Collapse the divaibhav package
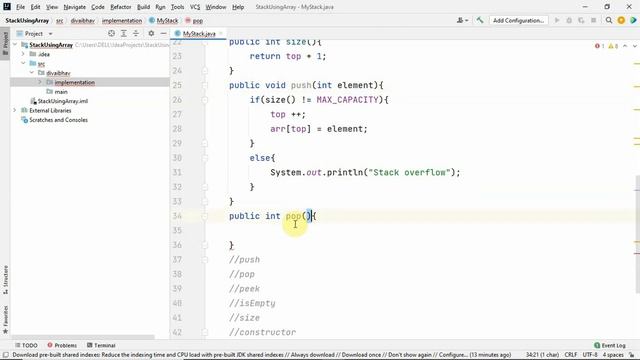Viewport: 640px width, 360px height. point(32,73)
